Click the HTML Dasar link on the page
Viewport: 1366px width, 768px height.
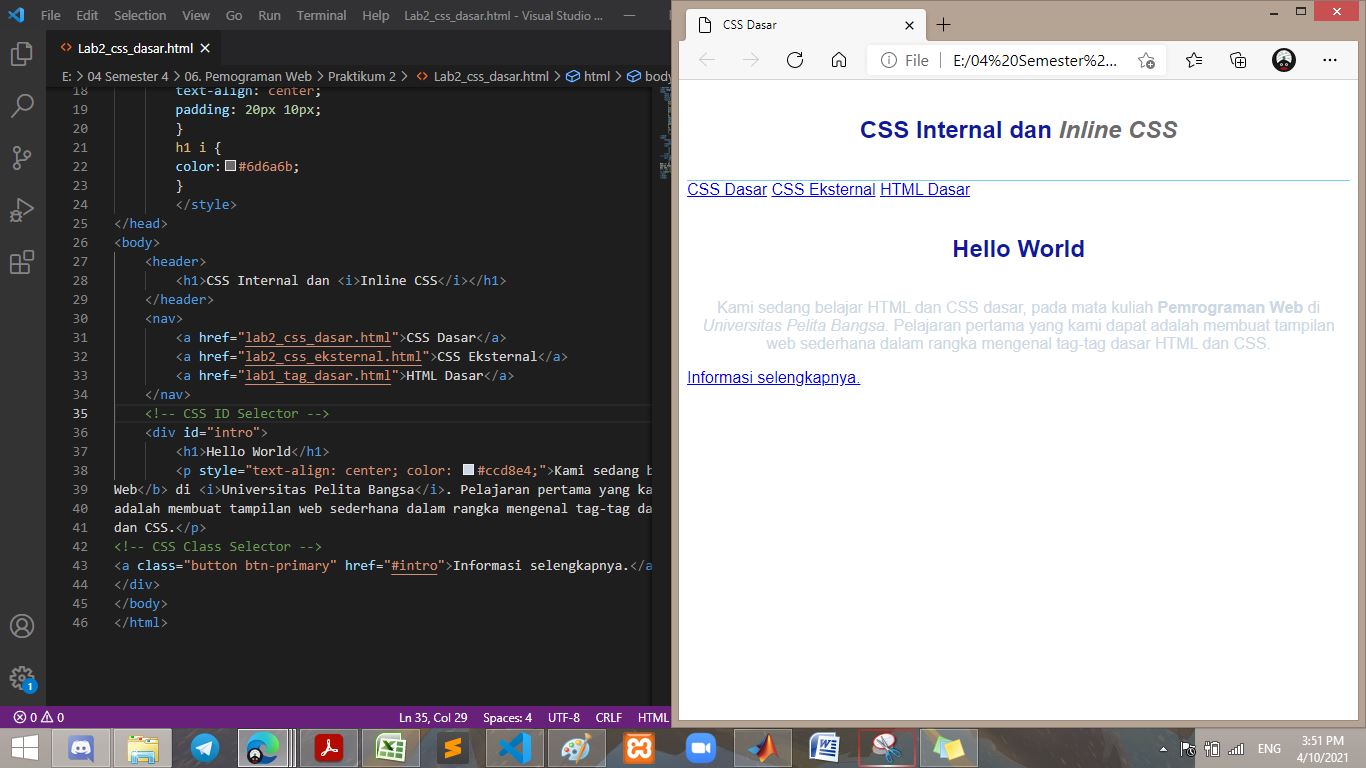coord(925,190)
